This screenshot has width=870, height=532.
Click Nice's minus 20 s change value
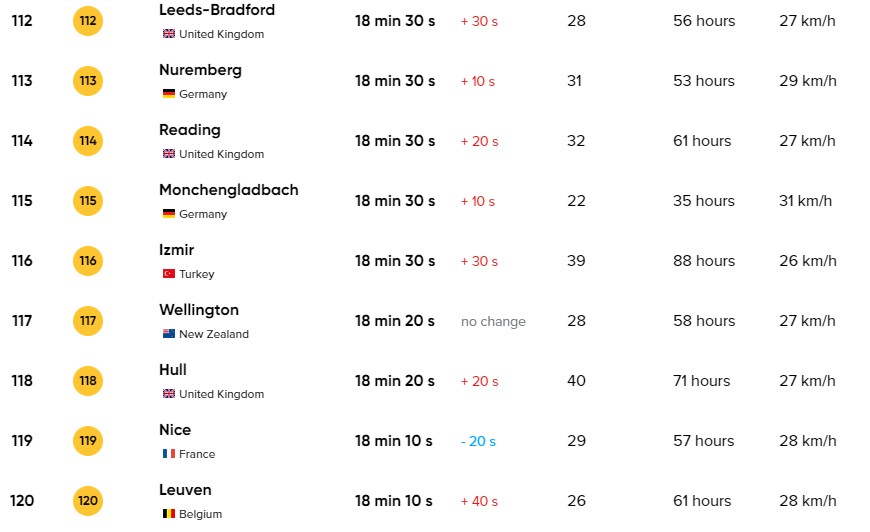[x=478, y=441]
